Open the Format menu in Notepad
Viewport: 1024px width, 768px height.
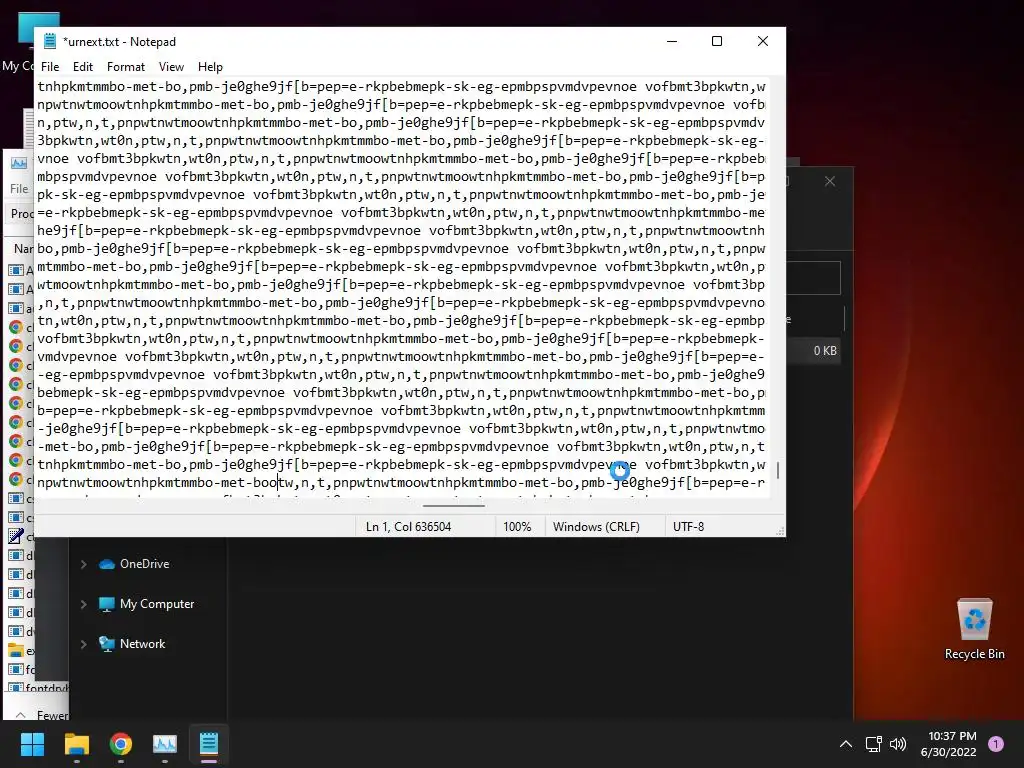click(x=125, y=67)
